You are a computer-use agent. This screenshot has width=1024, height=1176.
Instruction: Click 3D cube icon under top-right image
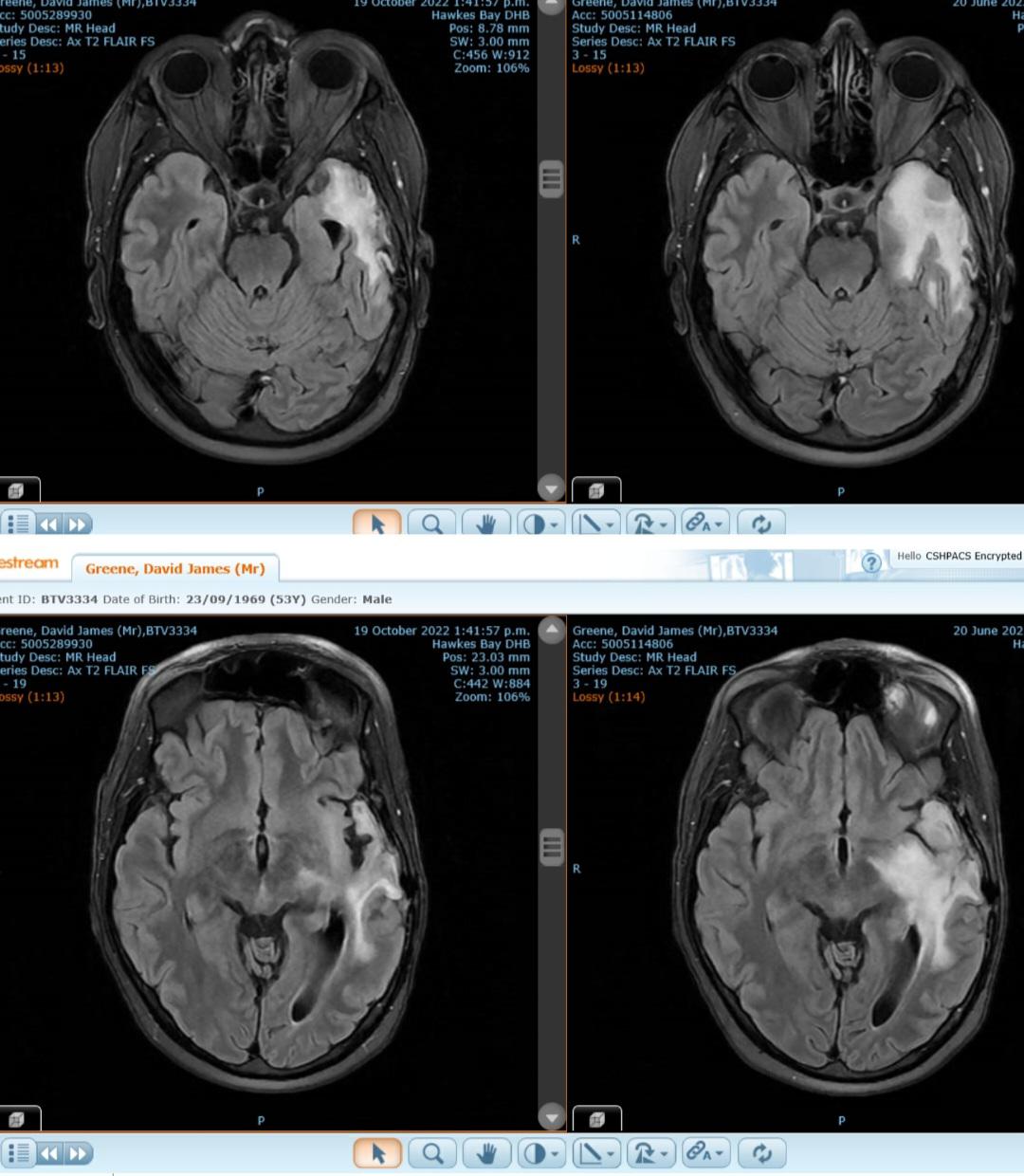coord(596,490)
